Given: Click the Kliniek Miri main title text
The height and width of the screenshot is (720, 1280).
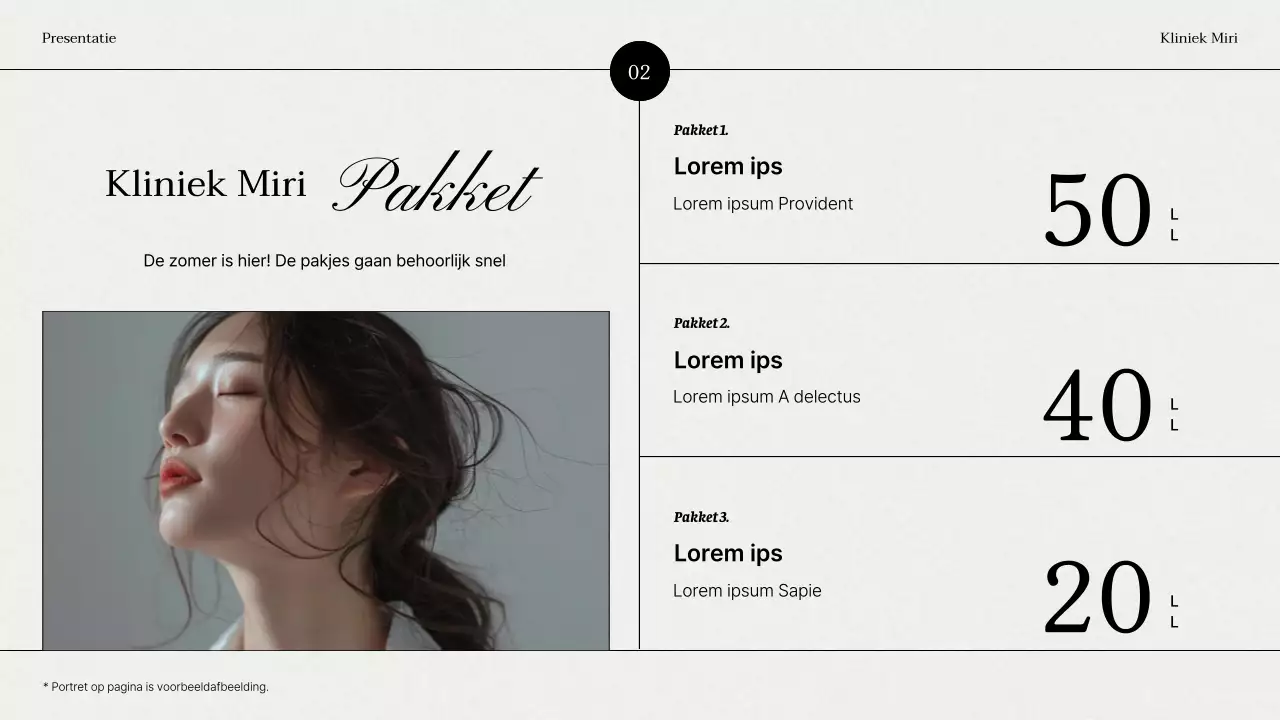Looking at the screenshot, I should [206, 184].
